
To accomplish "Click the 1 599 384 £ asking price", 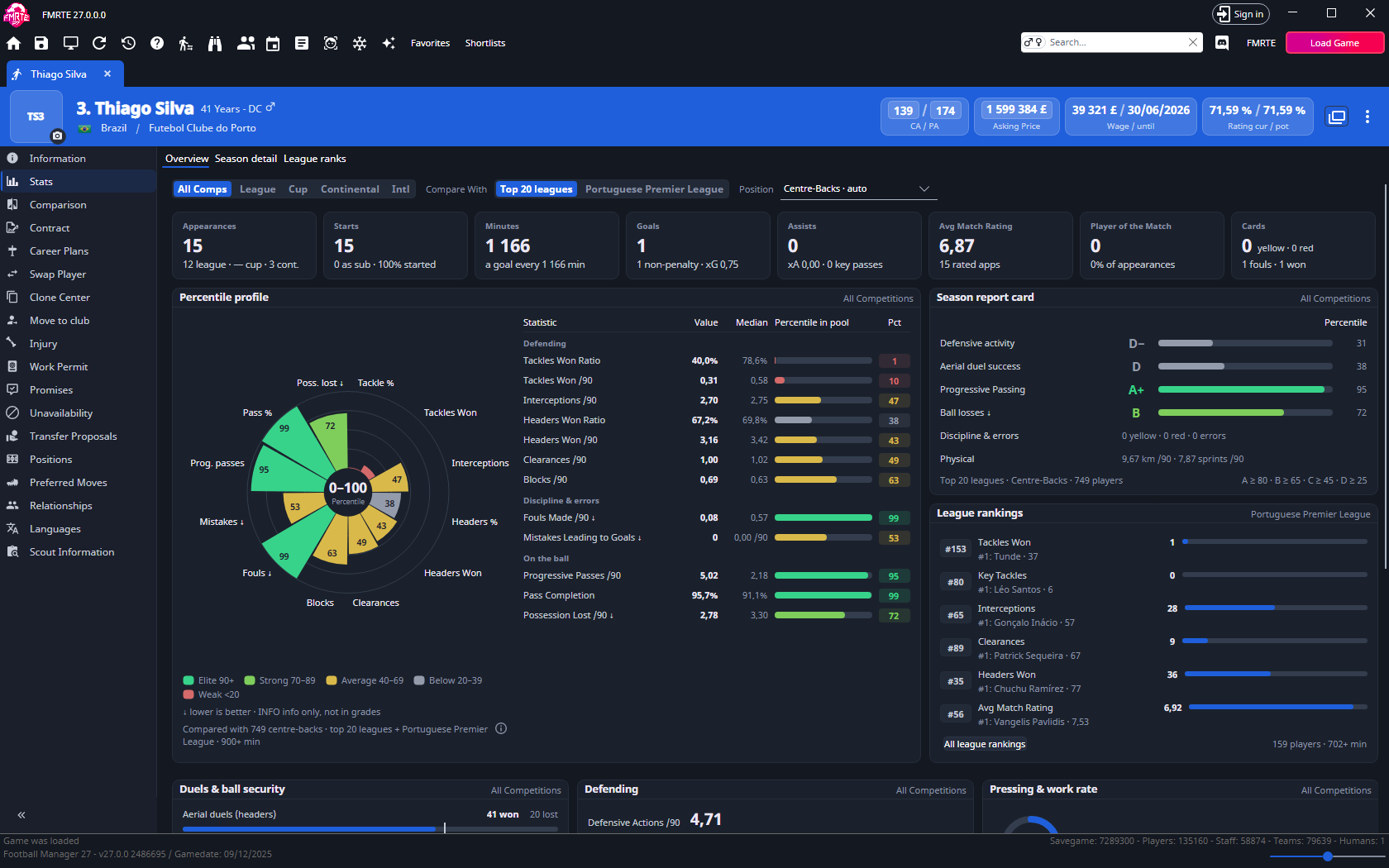I will [x=1016, y=109].
